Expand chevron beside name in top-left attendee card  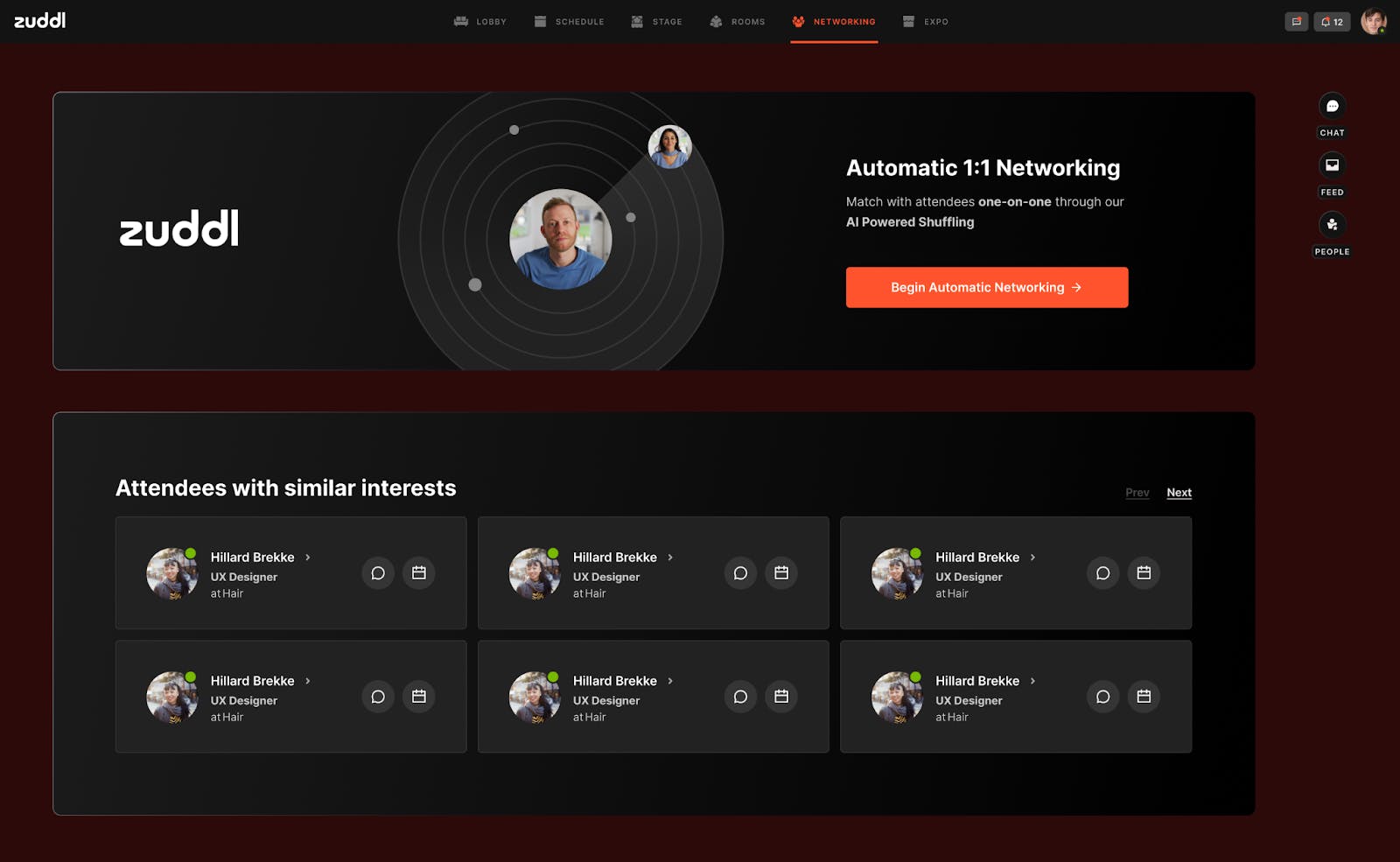[308, 557]
